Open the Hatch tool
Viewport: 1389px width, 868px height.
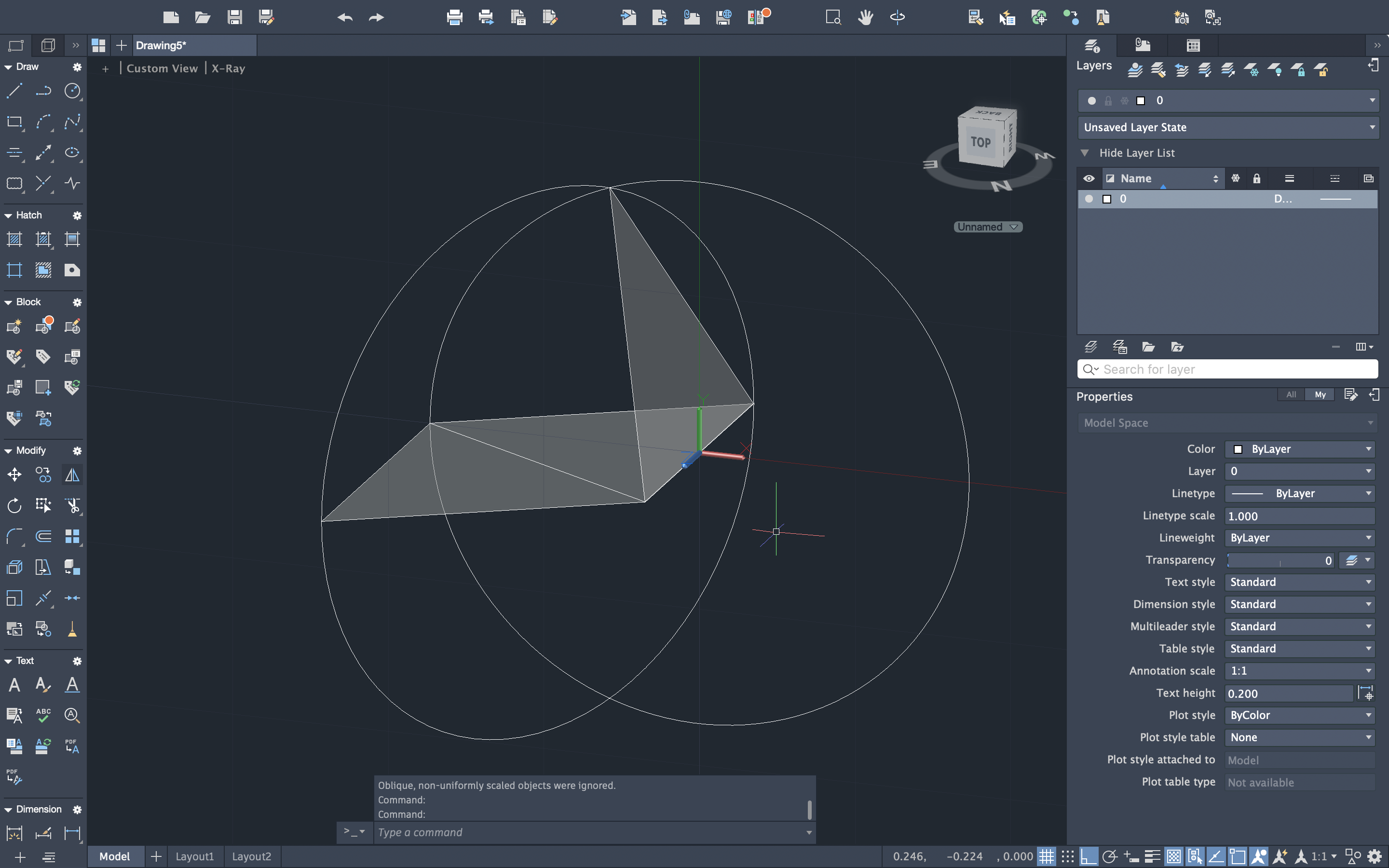pos(14,239)
